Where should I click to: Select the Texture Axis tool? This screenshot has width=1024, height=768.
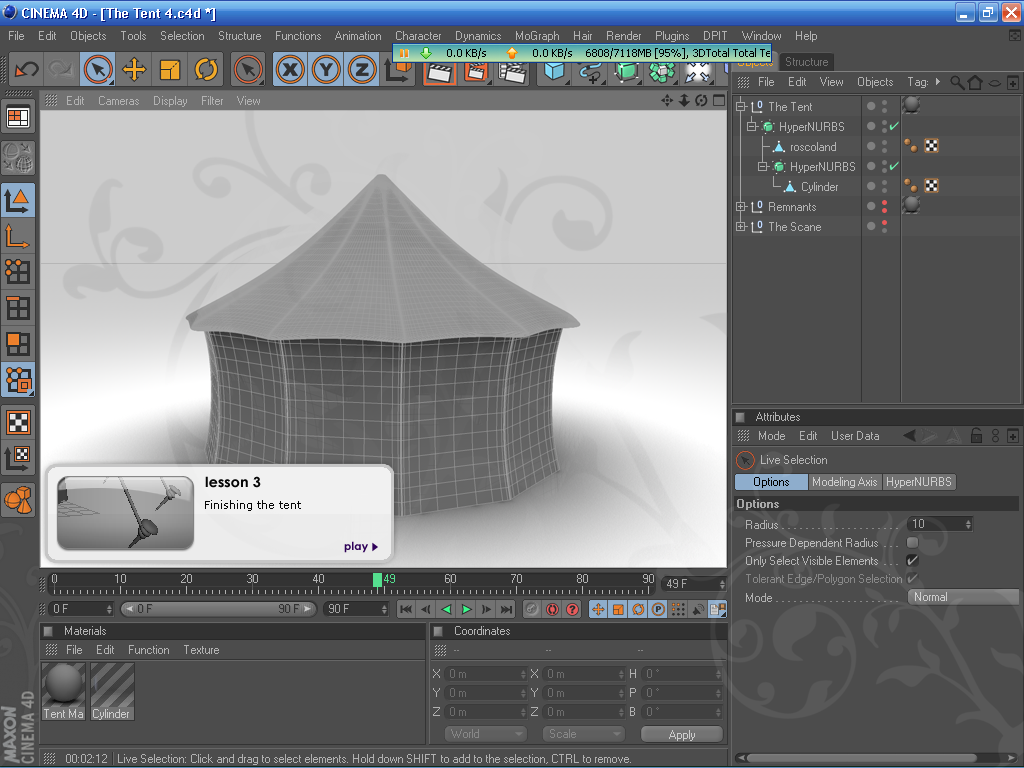pyautogui.click(x=18, y=458)
